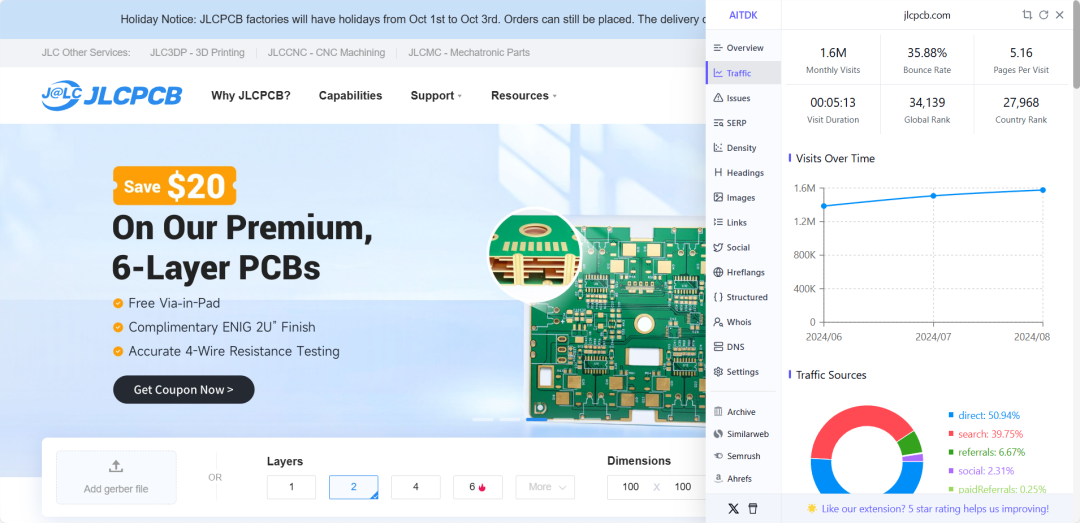Click the Country Rank 27,968 value
This screenshot has height=523, width=1080.
(1021, 103)
